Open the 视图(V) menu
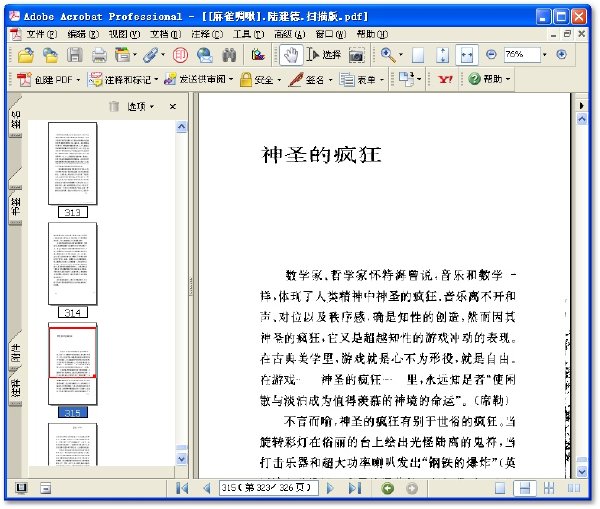This screenshot has width=600, height=509. pos(124,34)
